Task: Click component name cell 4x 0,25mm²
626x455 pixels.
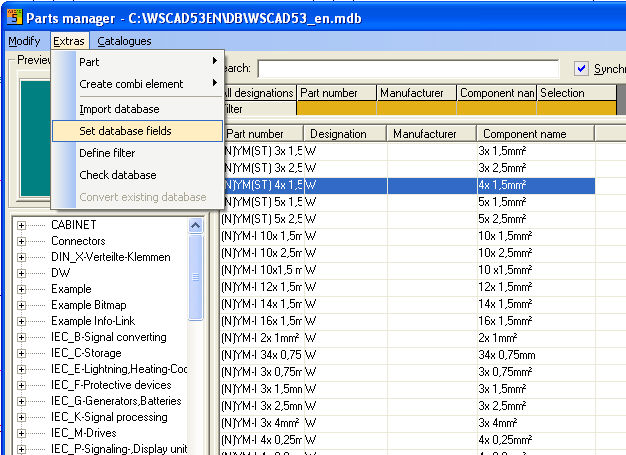Action: pyautogui.click(x=536, y=440)
